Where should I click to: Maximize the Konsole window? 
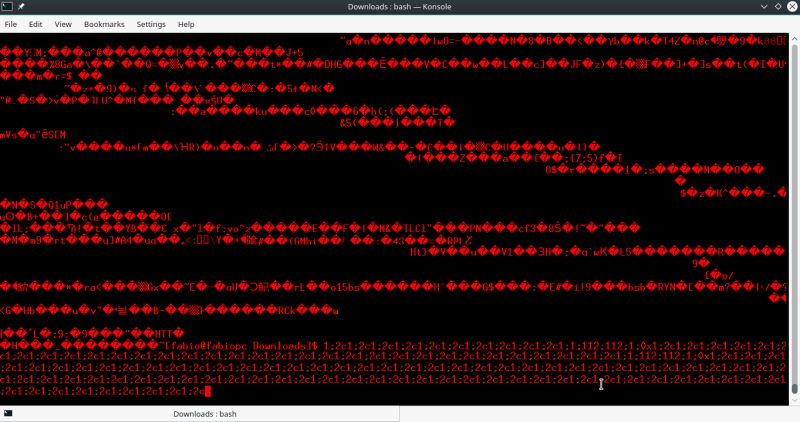[x=778, y=7]
